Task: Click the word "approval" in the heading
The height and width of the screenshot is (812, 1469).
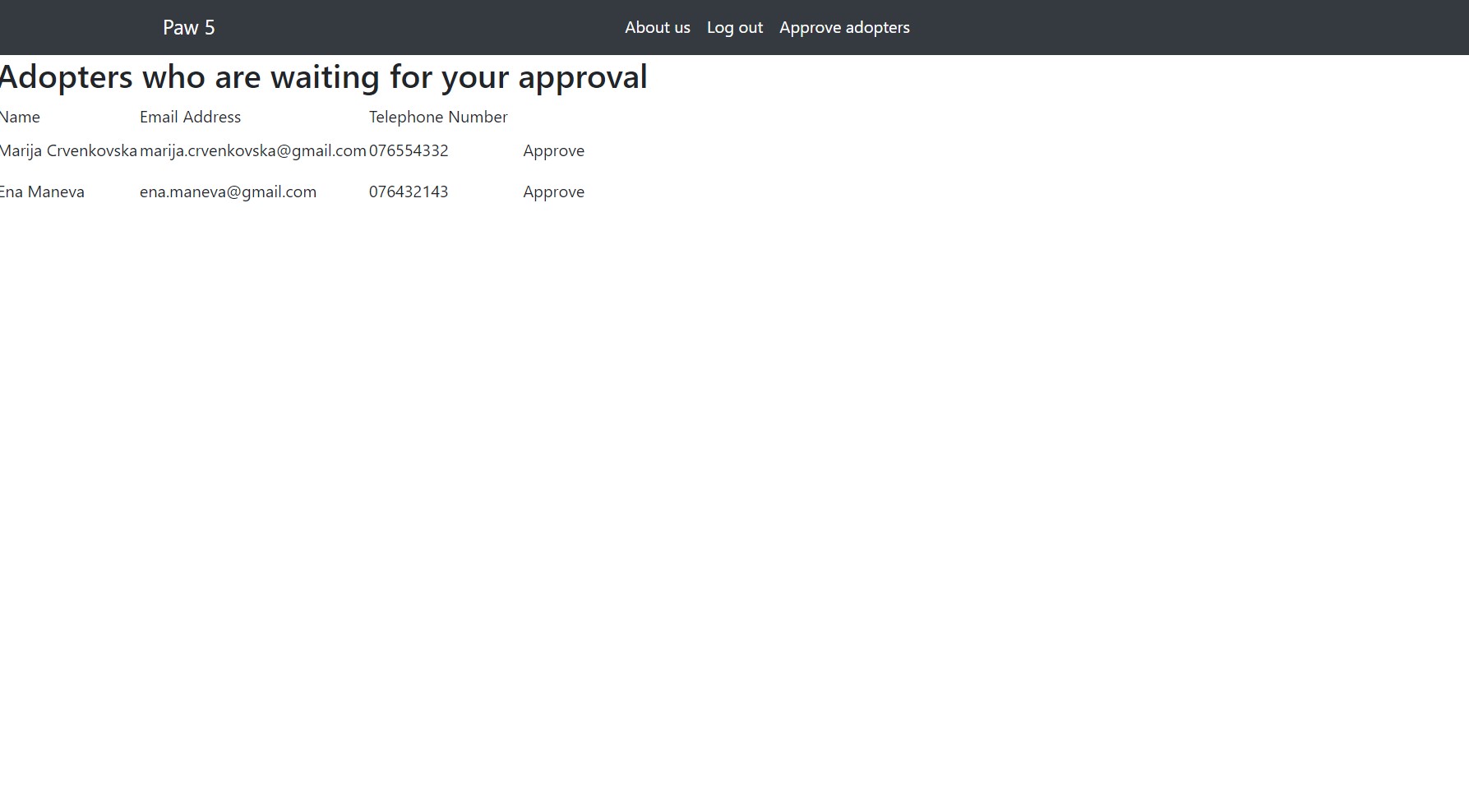Action: pos(582,77)
